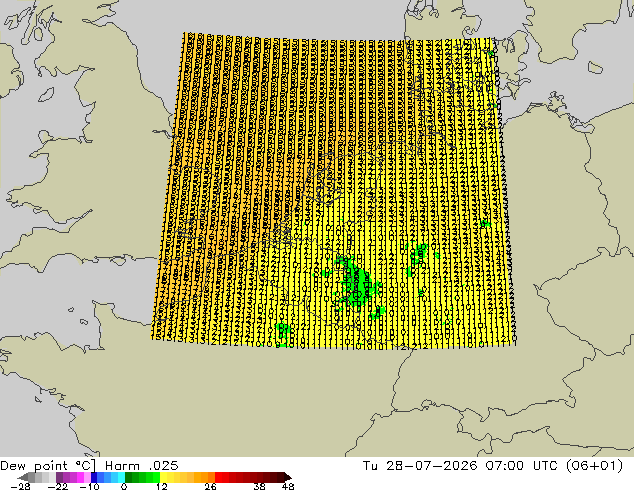Click the '26' legend label

click(x=210, y=486)
